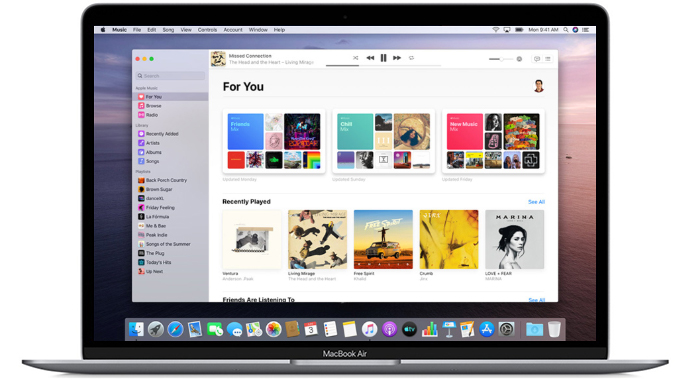
Task: Open the Controls menu in menu bar
Action: point(207,30)
